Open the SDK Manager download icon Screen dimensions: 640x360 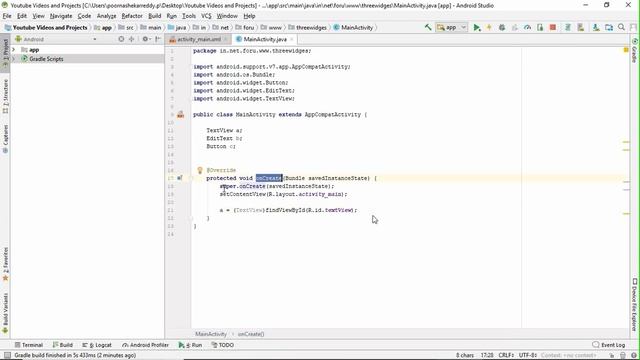point(596,27)
